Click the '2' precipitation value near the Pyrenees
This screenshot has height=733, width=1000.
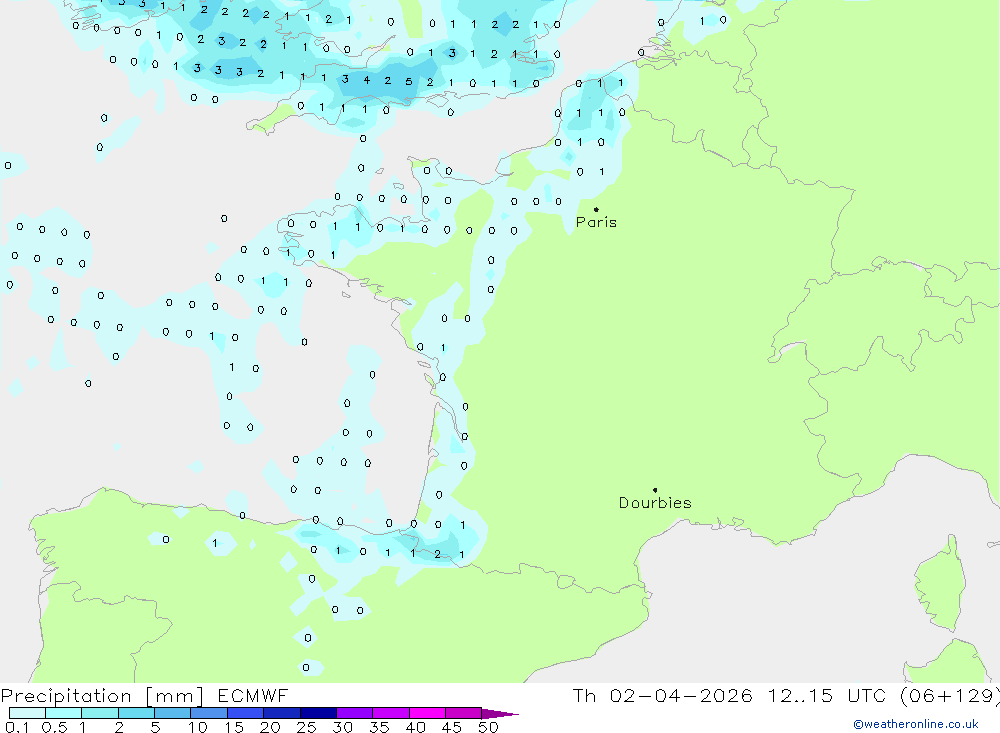[438, 554]
